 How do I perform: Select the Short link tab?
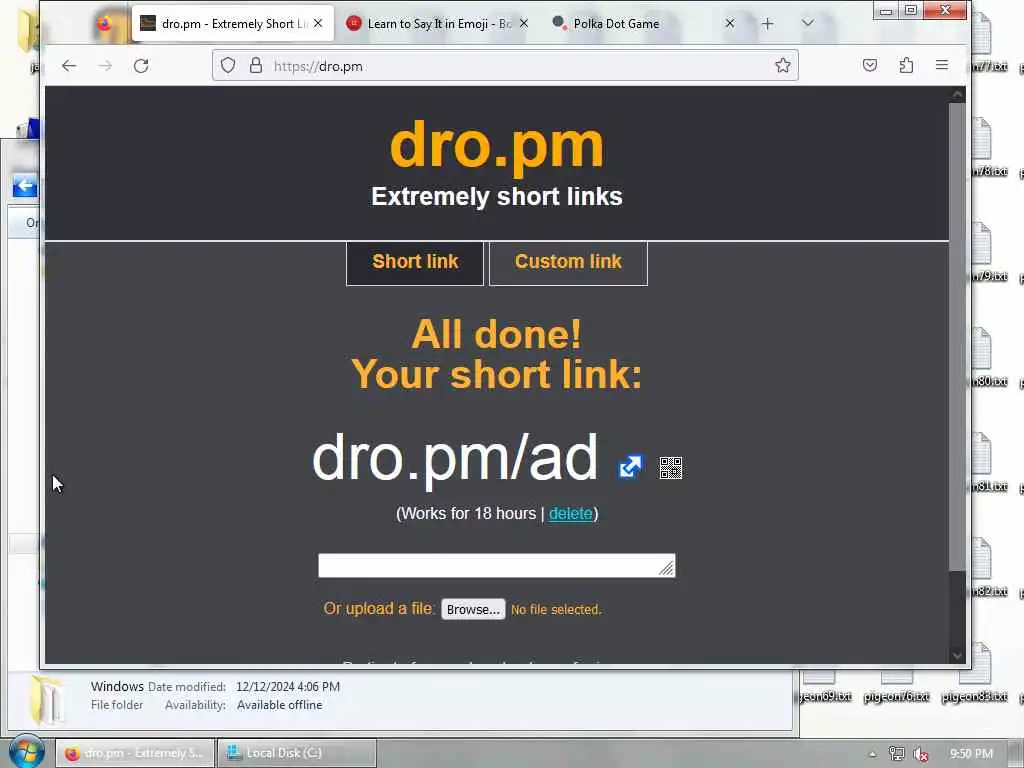coord(415,263)
